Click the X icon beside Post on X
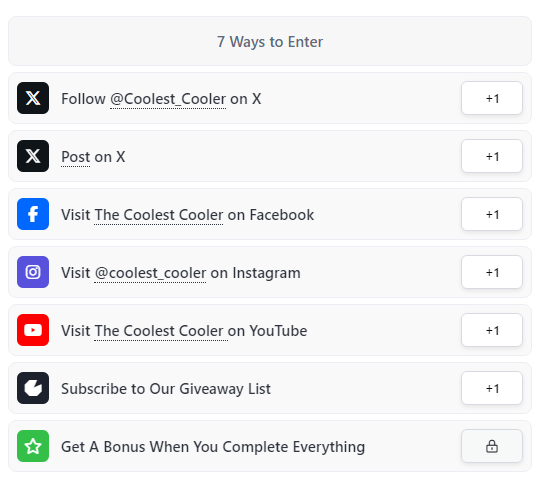This screenshot has width=540, height=478. pos(33,156)
